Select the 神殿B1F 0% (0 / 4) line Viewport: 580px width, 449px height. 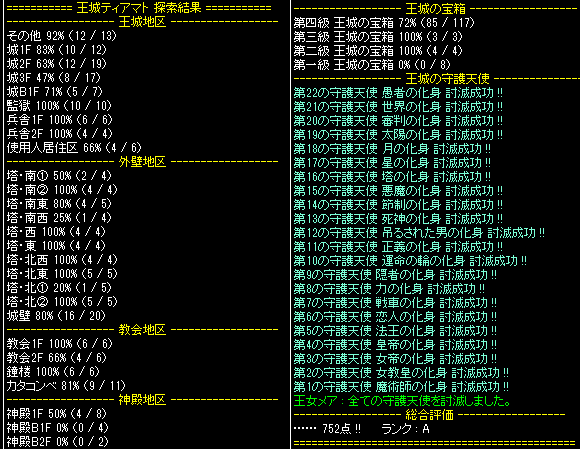[x=57, y=428]
